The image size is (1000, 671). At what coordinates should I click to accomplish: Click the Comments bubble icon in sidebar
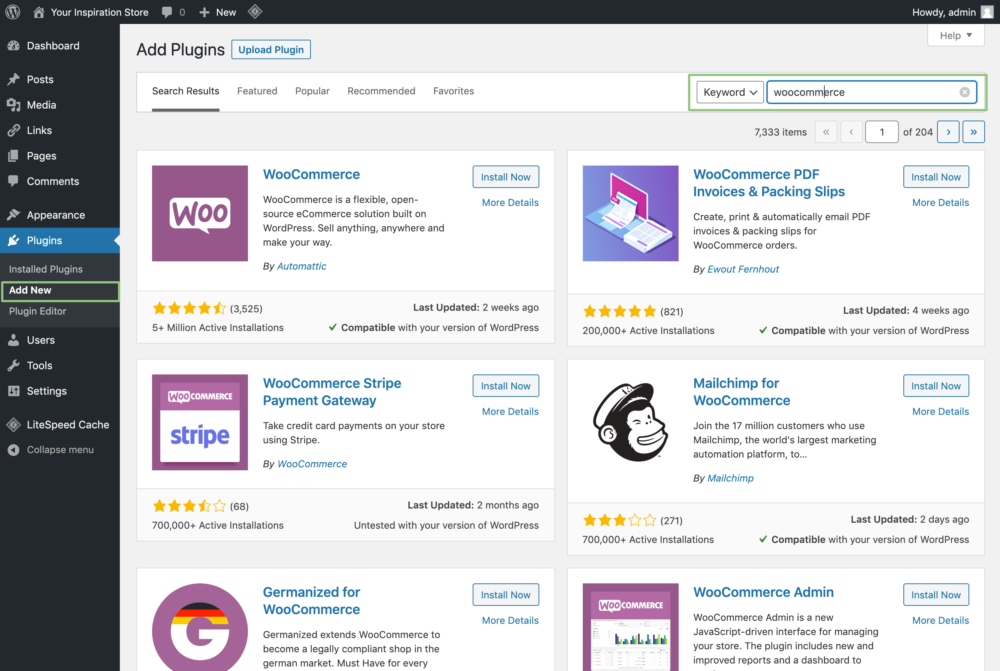coord(13,181)
